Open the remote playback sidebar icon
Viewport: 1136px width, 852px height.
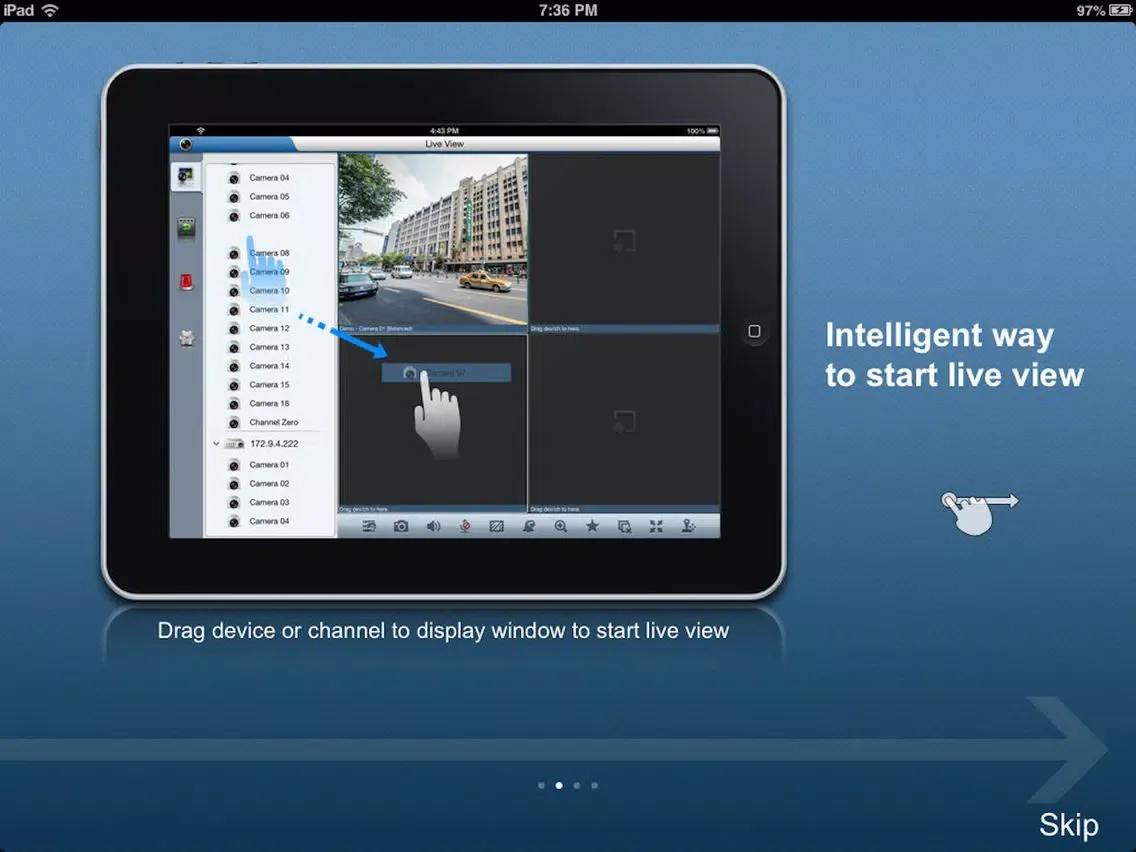tap(186, 228)
